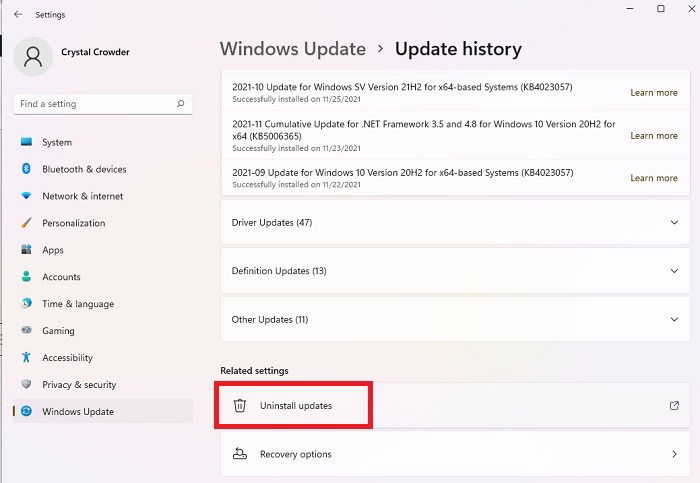The image size is (700, 483).
Task: Click Learn more for KB5006365 update
Action: click(x=654, y=135)
